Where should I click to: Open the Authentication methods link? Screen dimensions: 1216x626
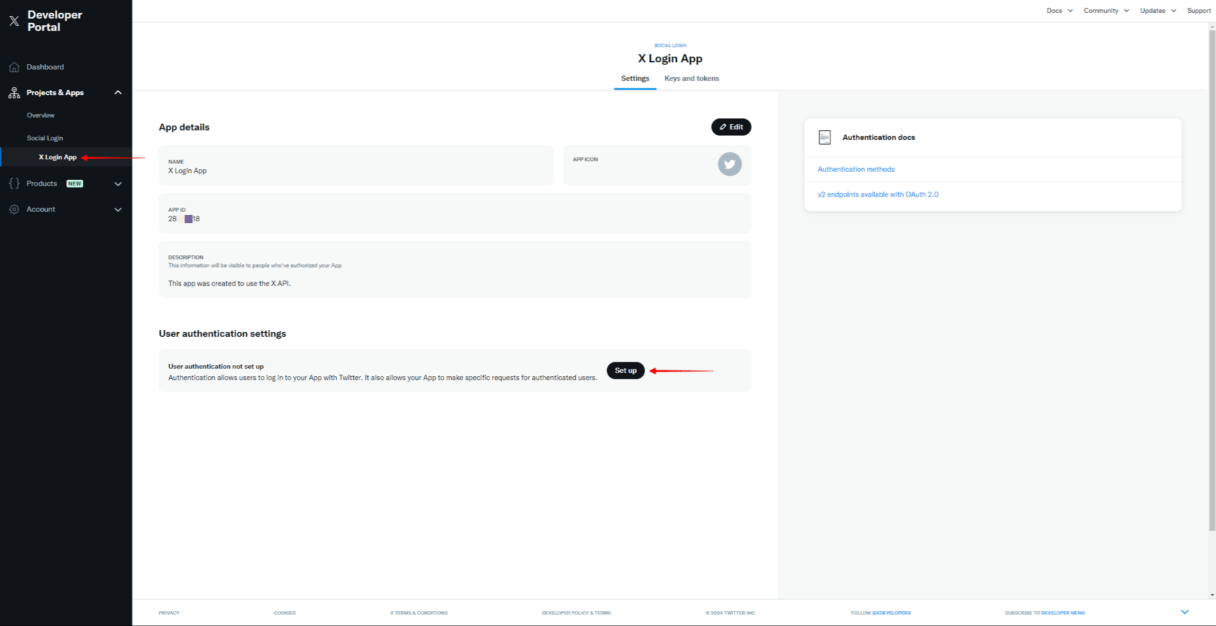click(x=855, y=169)
